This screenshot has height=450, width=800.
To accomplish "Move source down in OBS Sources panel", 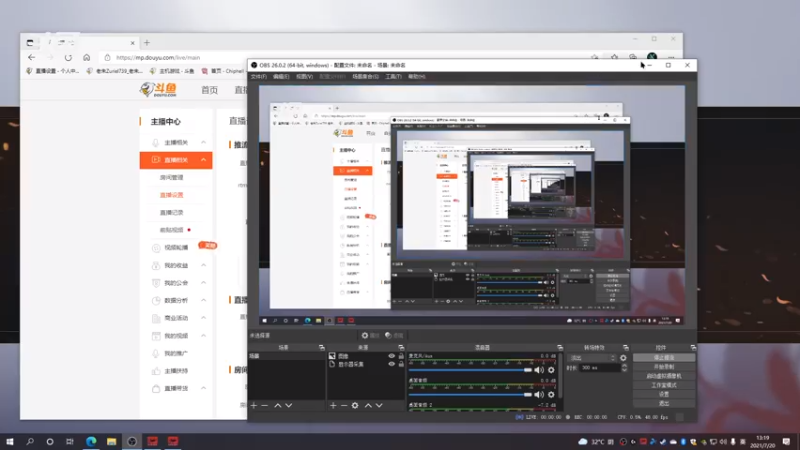I will click(x=379, y=405).
